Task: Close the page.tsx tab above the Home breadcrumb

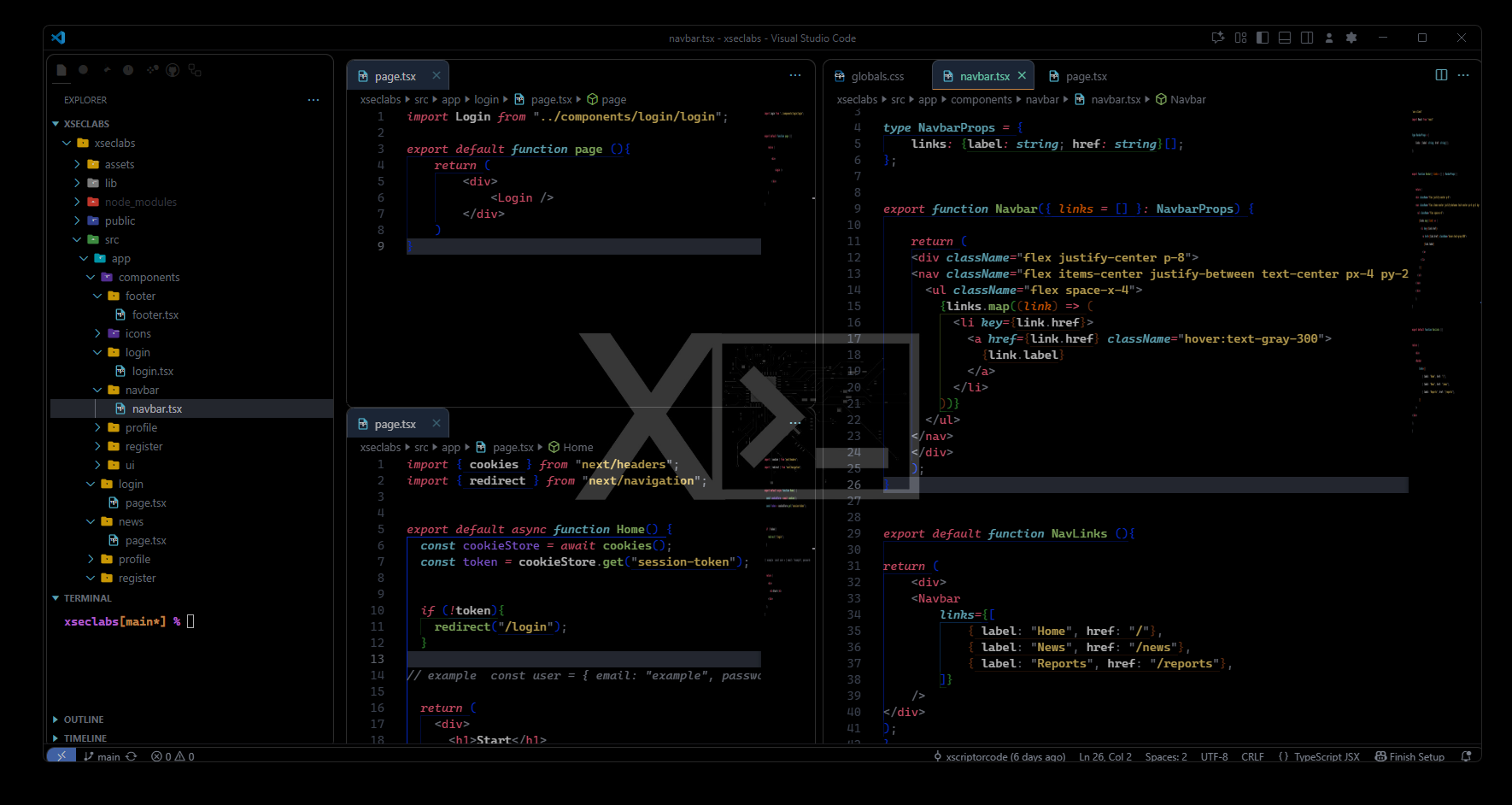Action: click(x=437, y=423)
